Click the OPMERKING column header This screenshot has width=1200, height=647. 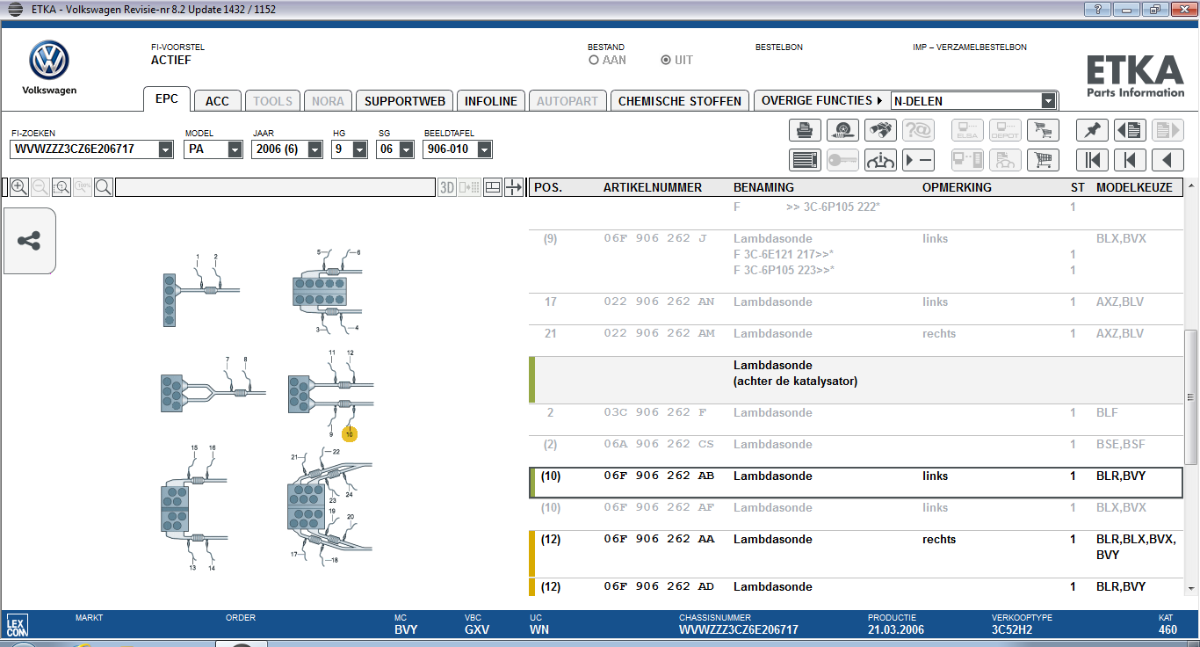pyautogui.click(x=957, y=187)
